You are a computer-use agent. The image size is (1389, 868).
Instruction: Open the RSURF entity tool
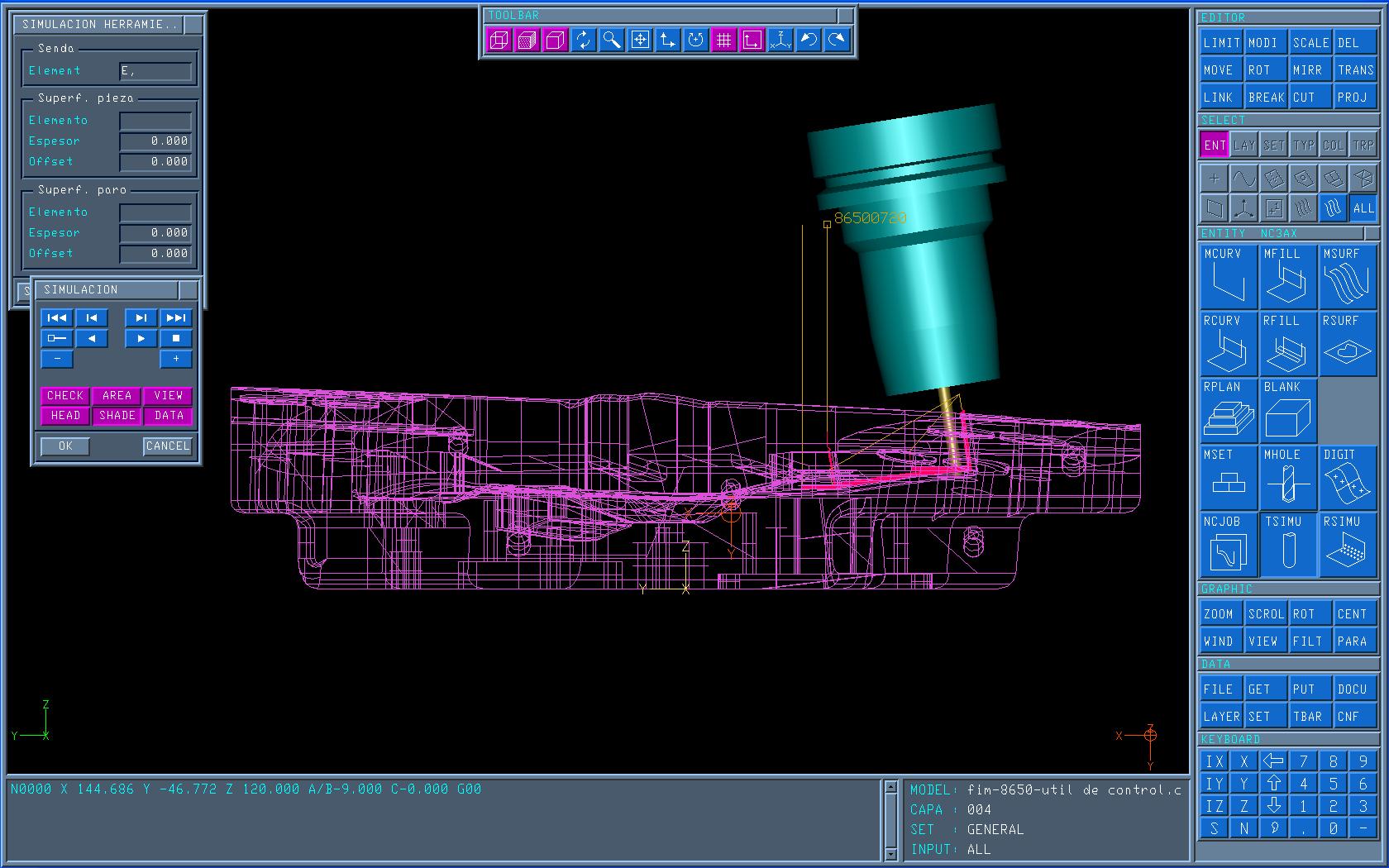pos(1348,344)
